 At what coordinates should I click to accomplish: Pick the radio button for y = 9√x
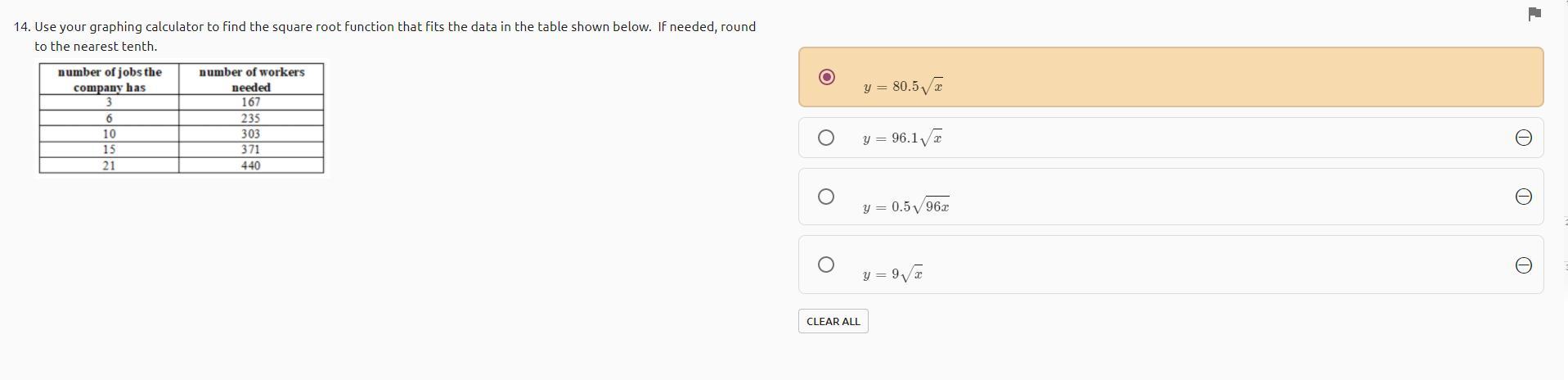826,265
